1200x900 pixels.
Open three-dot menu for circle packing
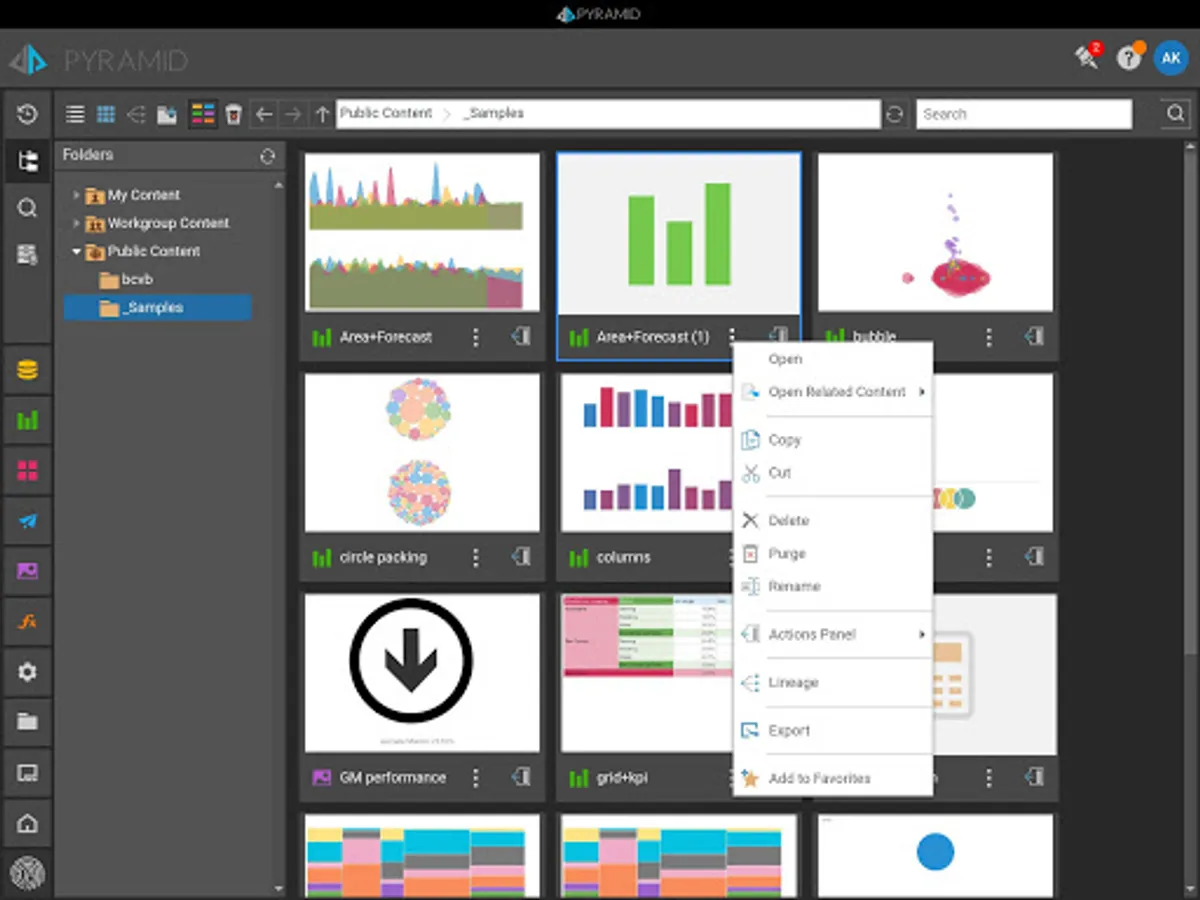pyautogui.click(x=476, y=557)
